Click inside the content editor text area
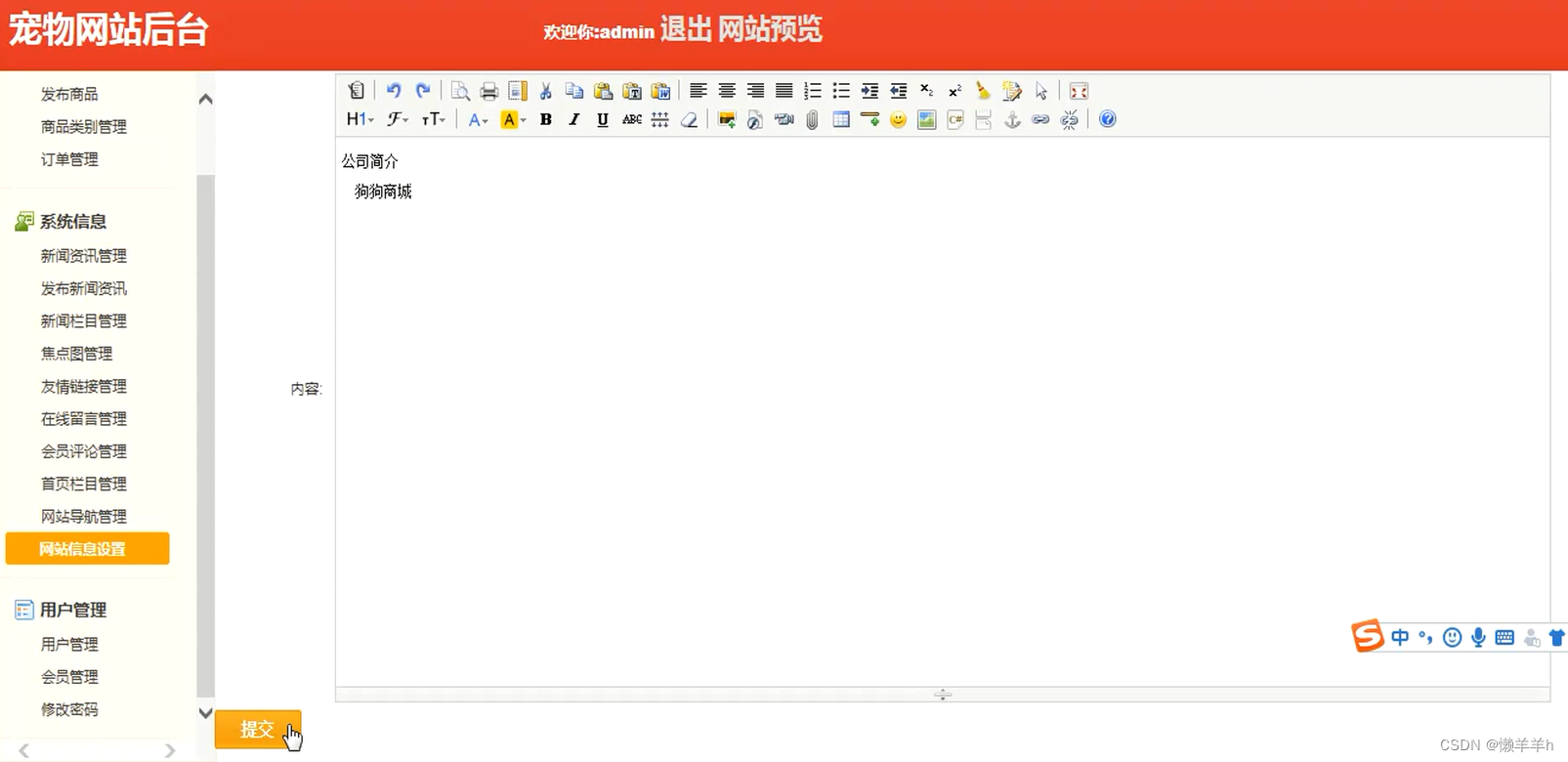1568x762 pixels. tap(943, 410)
